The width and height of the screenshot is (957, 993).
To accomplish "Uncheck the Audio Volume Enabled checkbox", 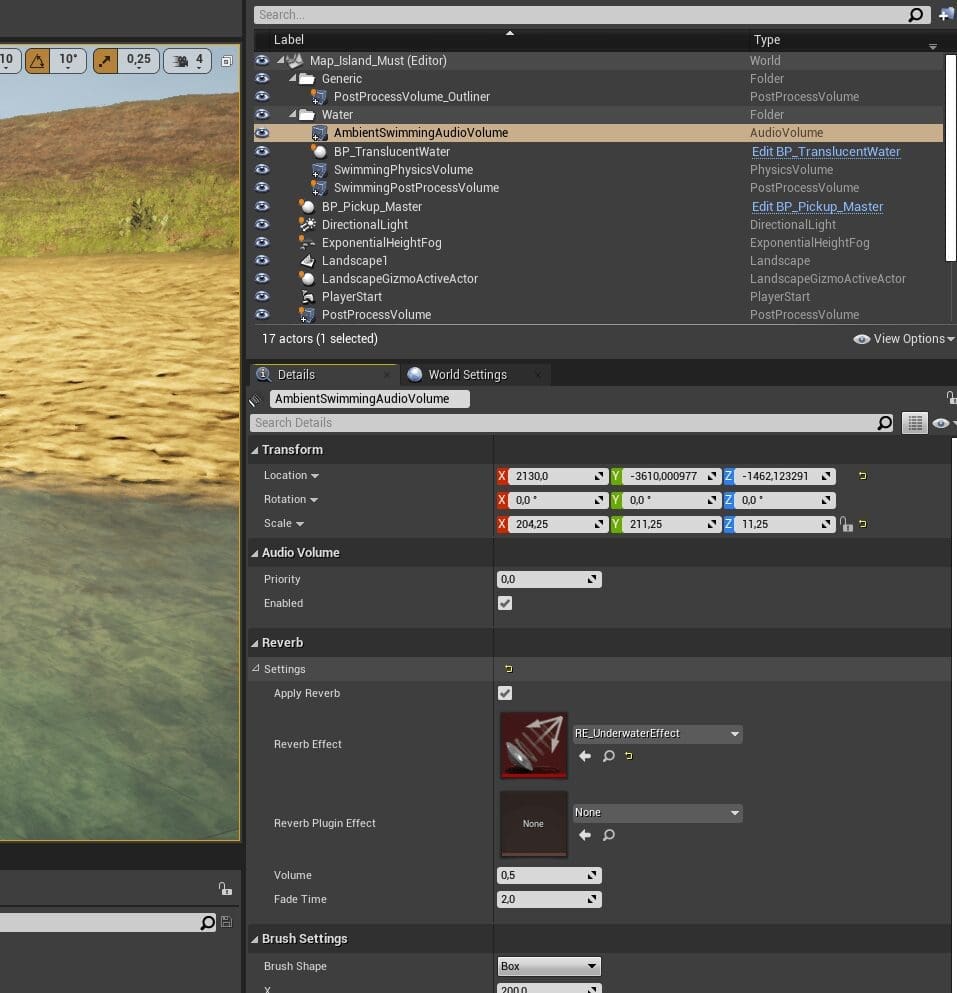I will pos(505,603).
